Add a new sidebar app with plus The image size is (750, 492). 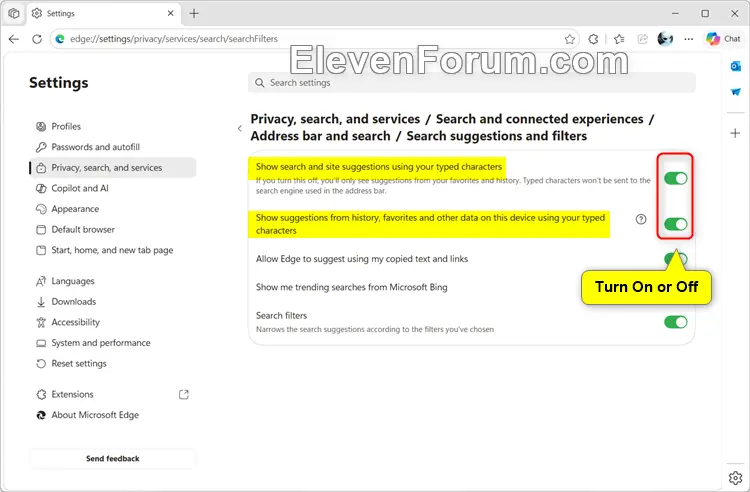point(736,133)
